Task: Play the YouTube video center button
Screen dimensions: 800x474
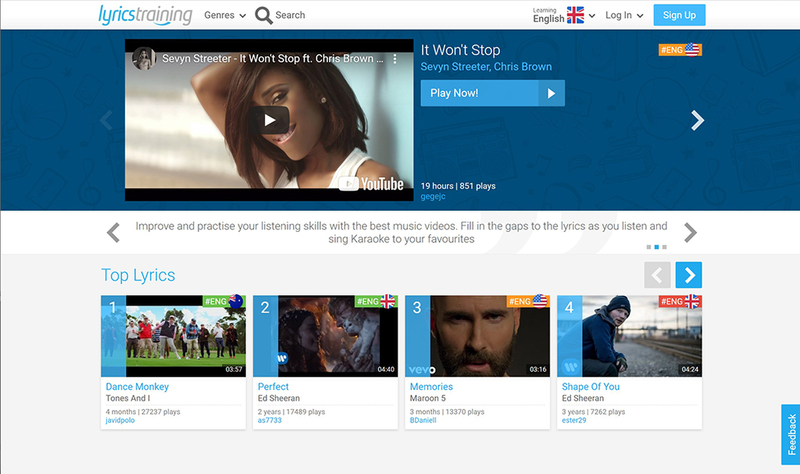Action: [x=269, y=120]
